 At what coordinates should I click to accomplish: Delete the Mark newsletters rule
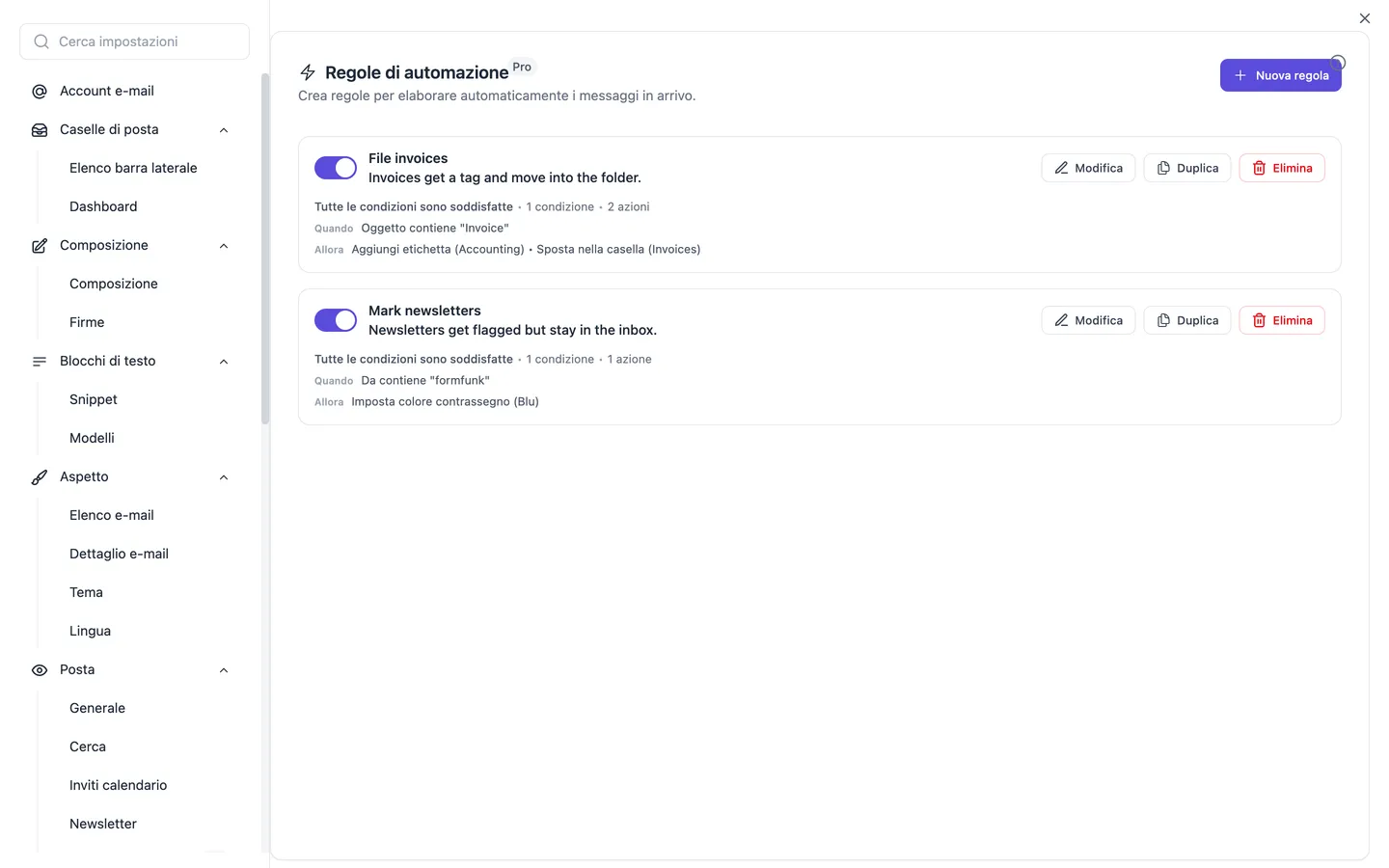pos(1282,320)
